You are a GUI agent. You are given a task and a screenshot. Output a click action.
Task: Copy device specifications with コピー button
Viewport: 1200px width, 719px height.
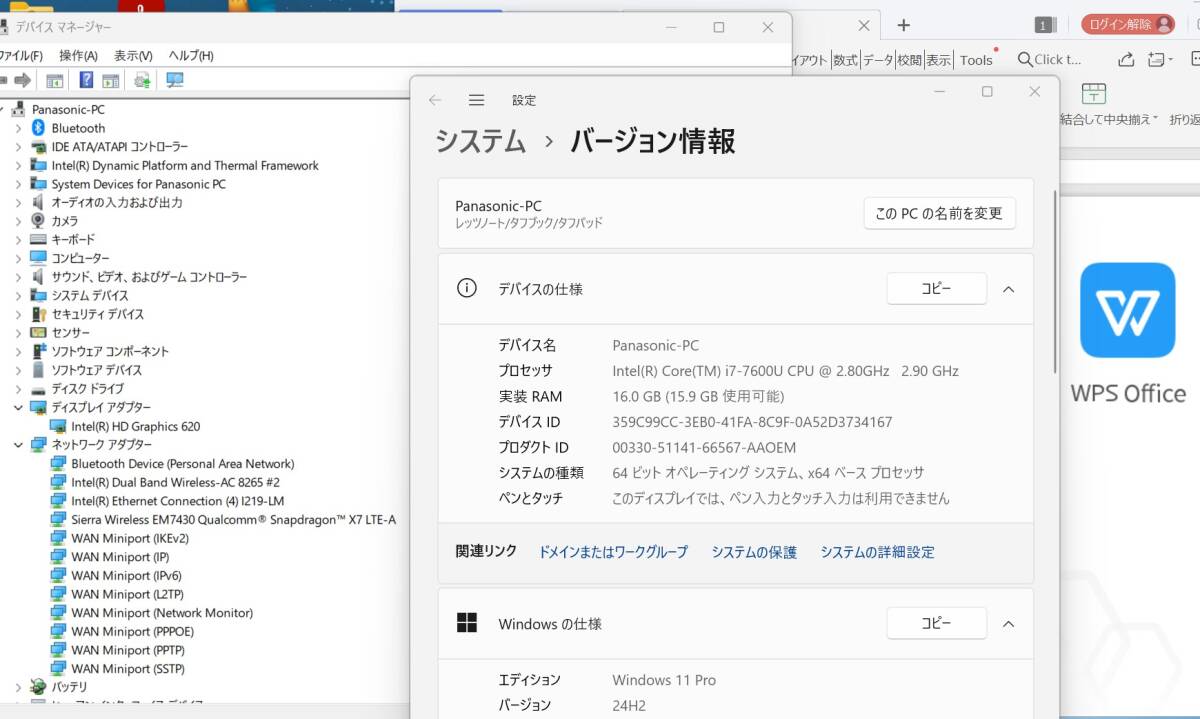click(x=936, y=289)
